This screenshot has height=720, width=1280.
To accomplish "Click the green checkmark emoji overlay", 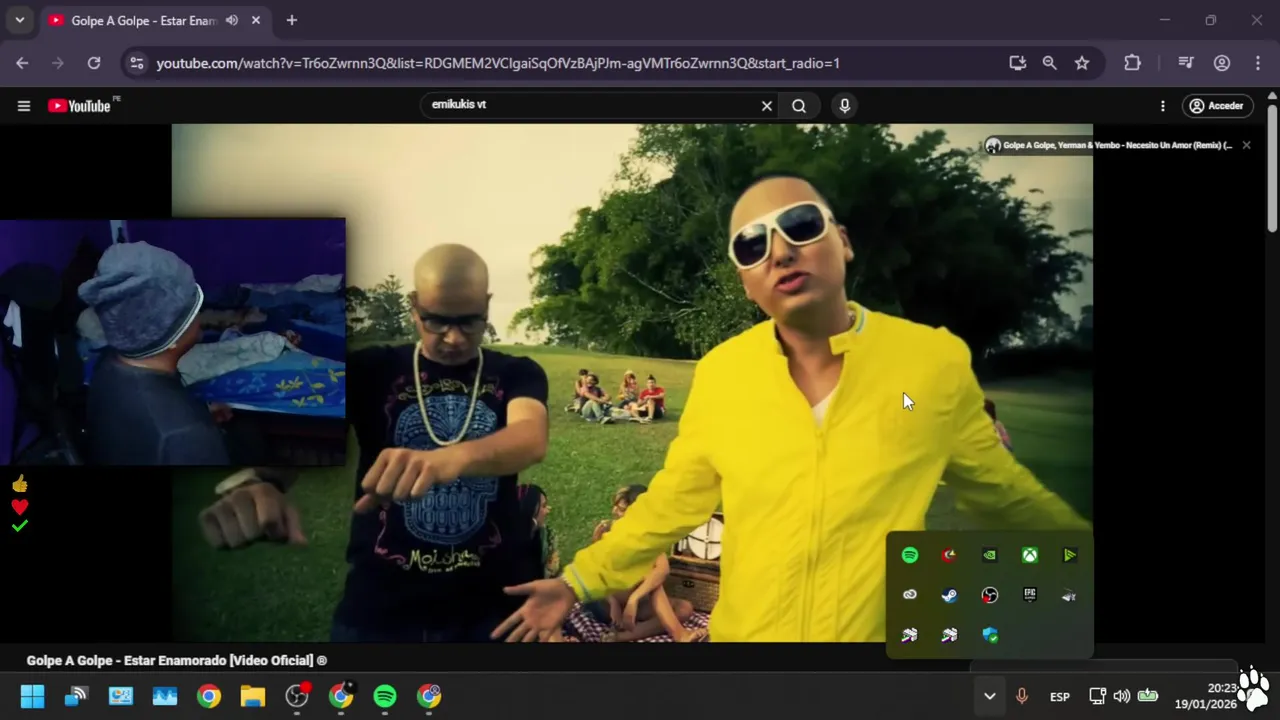I will coord(20,526).
